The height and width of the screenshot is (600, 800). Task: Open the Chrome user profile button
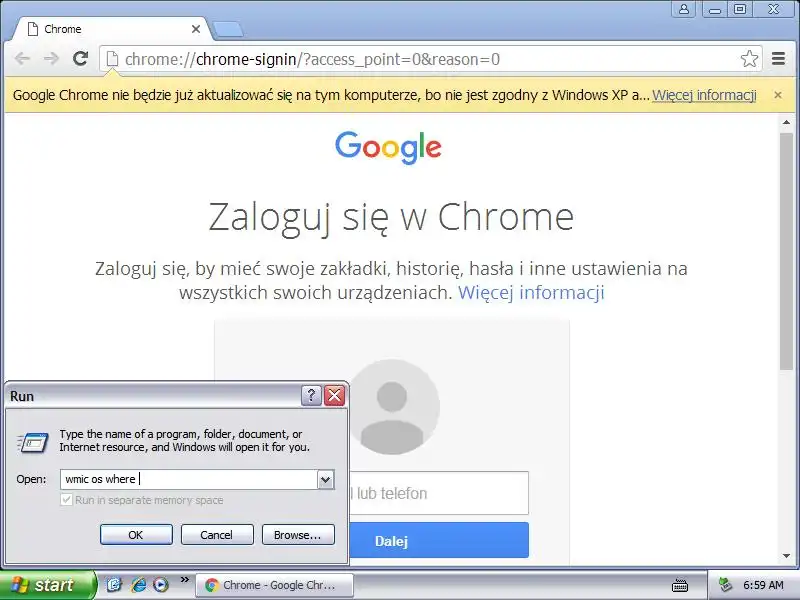tap(684, 9)
